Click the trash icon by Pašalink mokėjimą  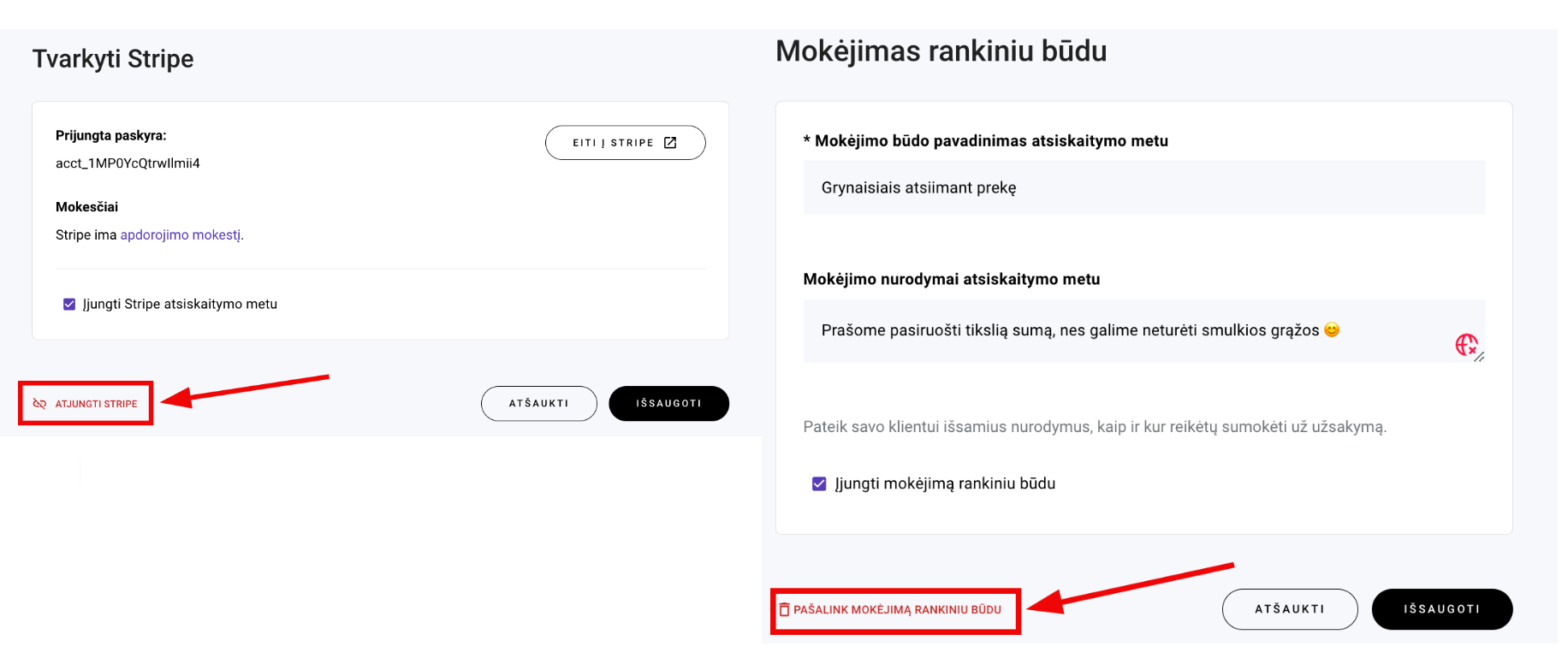(x=784, y=610)
